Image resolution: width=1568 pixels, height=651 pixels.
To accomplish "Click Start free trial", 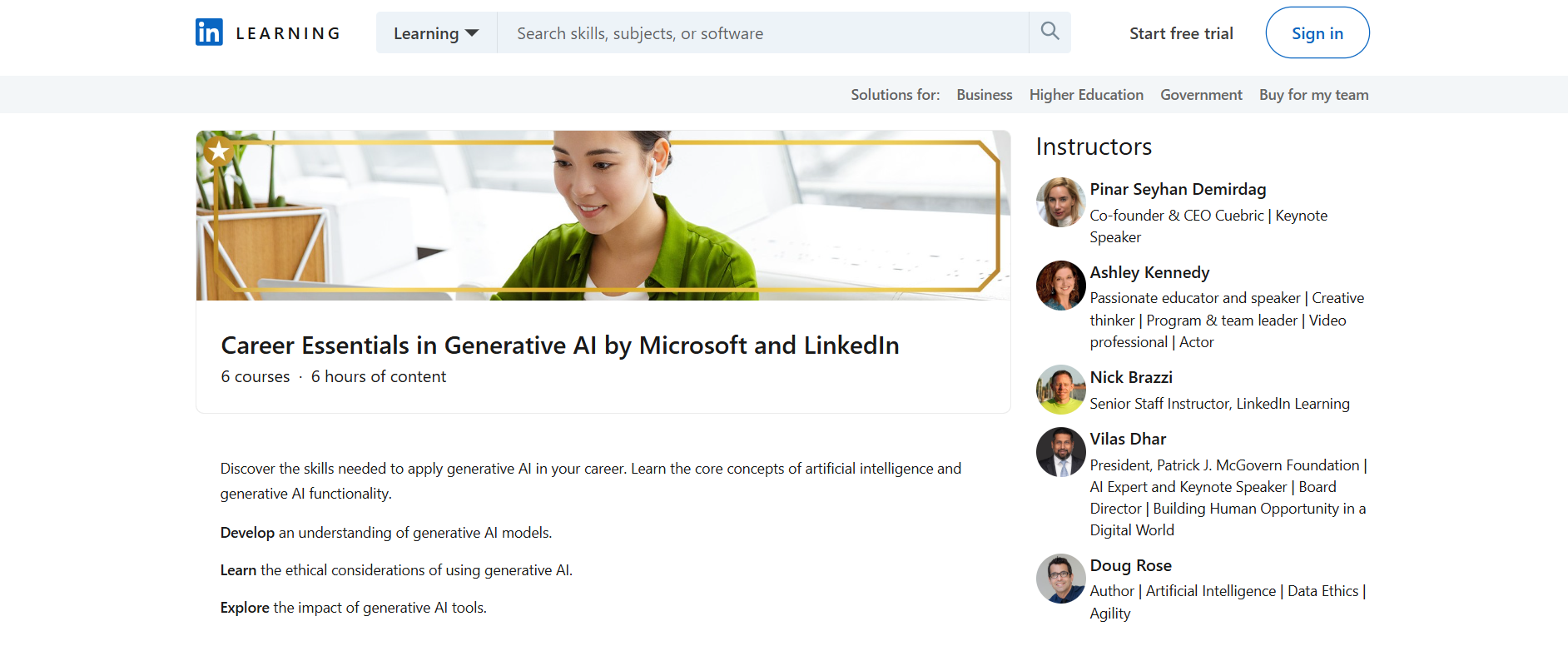I will 1181,33.
